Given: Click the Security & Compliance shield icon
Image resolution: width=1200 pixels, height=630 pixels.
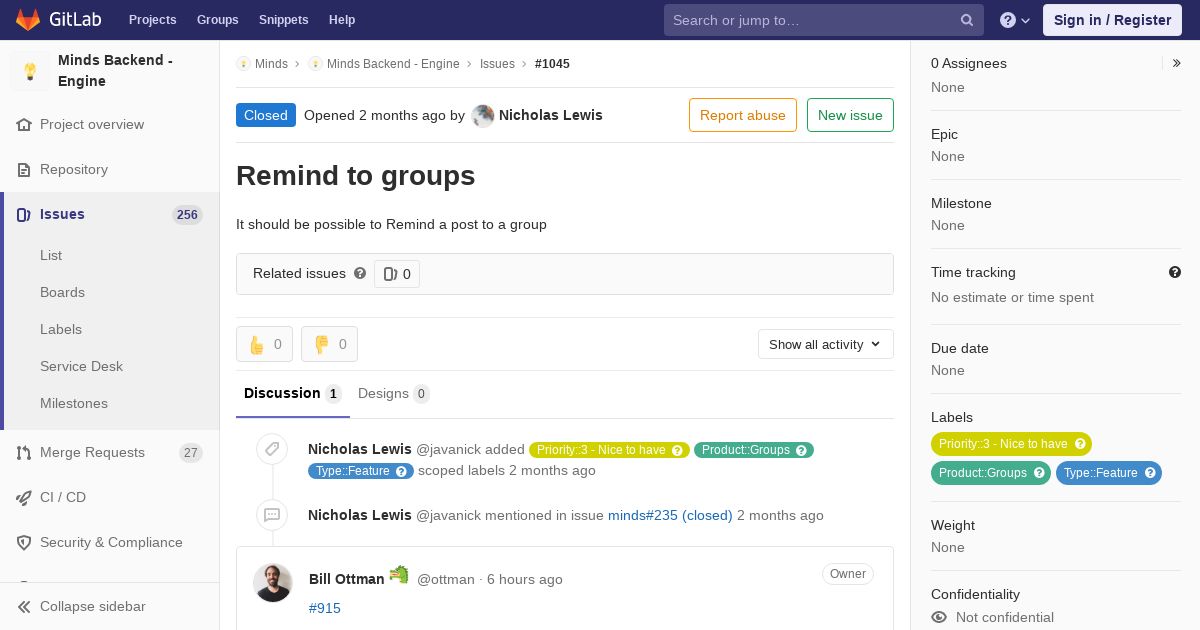Looking at the screenshot, I should pyautogui.click(x=24, y=543).
